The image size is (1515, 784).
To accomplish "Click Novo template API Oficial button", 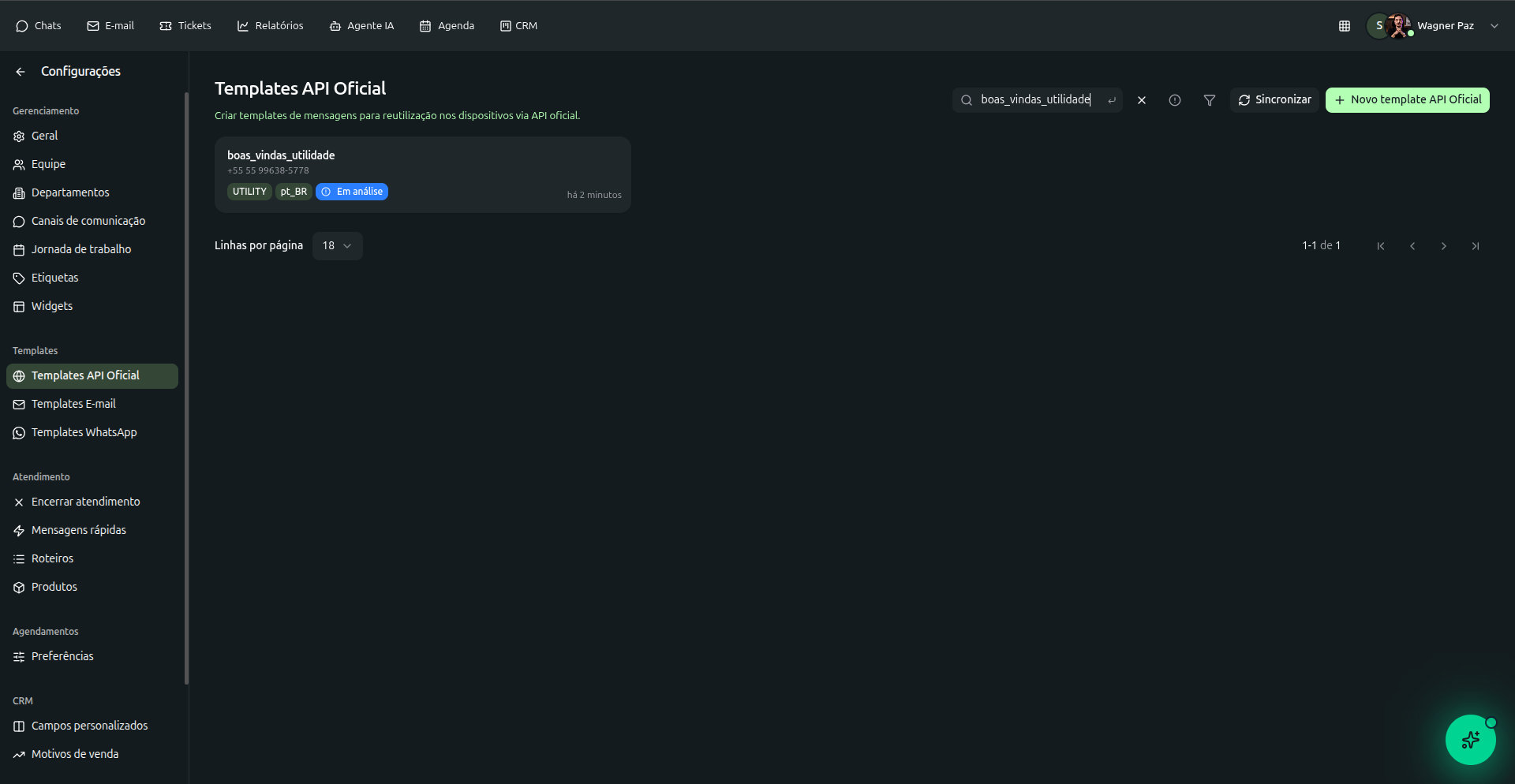I will point(1407,100).
